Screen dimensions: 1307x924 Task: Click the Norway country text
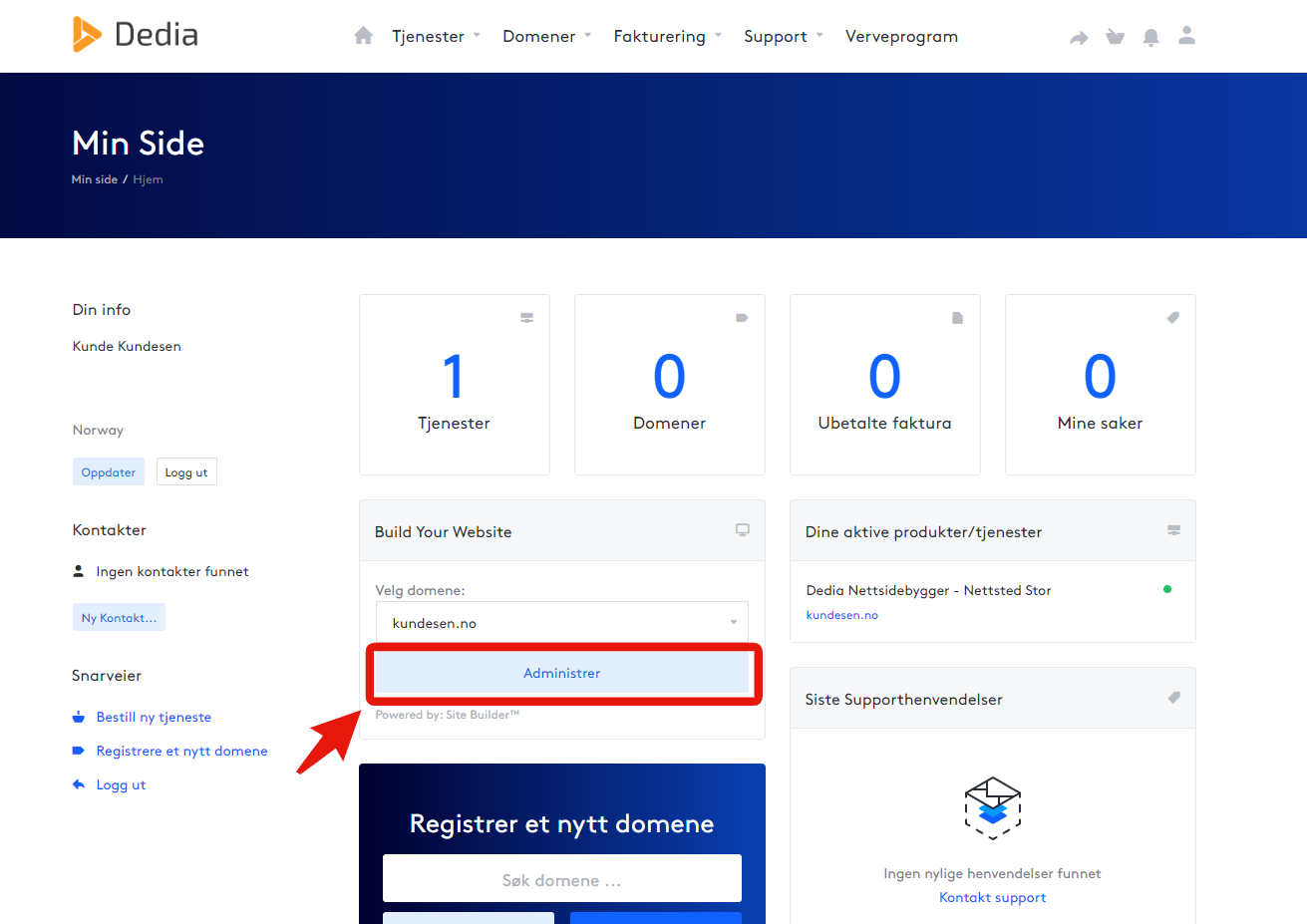click(x=98, y=430)
